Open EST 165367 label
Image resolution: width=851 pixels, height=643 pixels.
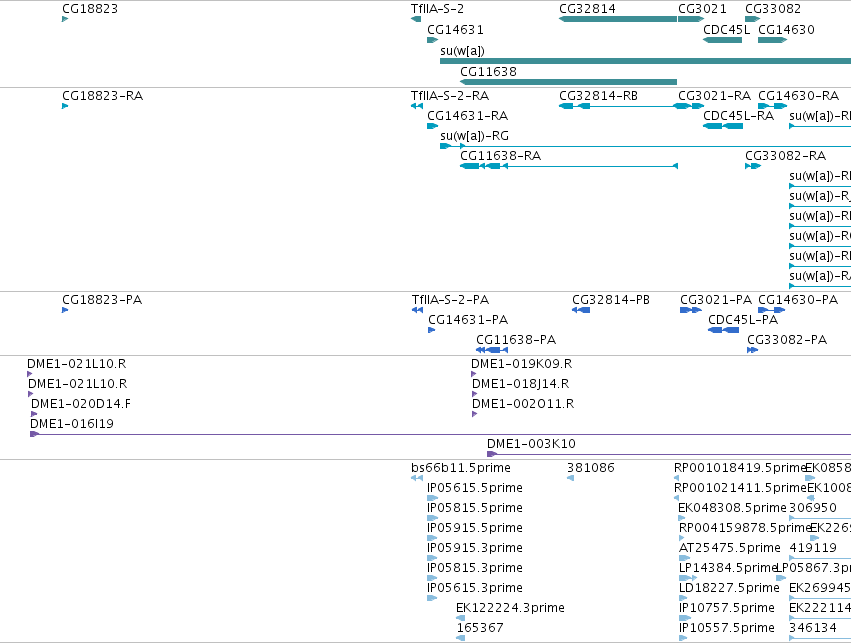pyautogui.click(x=480, y=628)
